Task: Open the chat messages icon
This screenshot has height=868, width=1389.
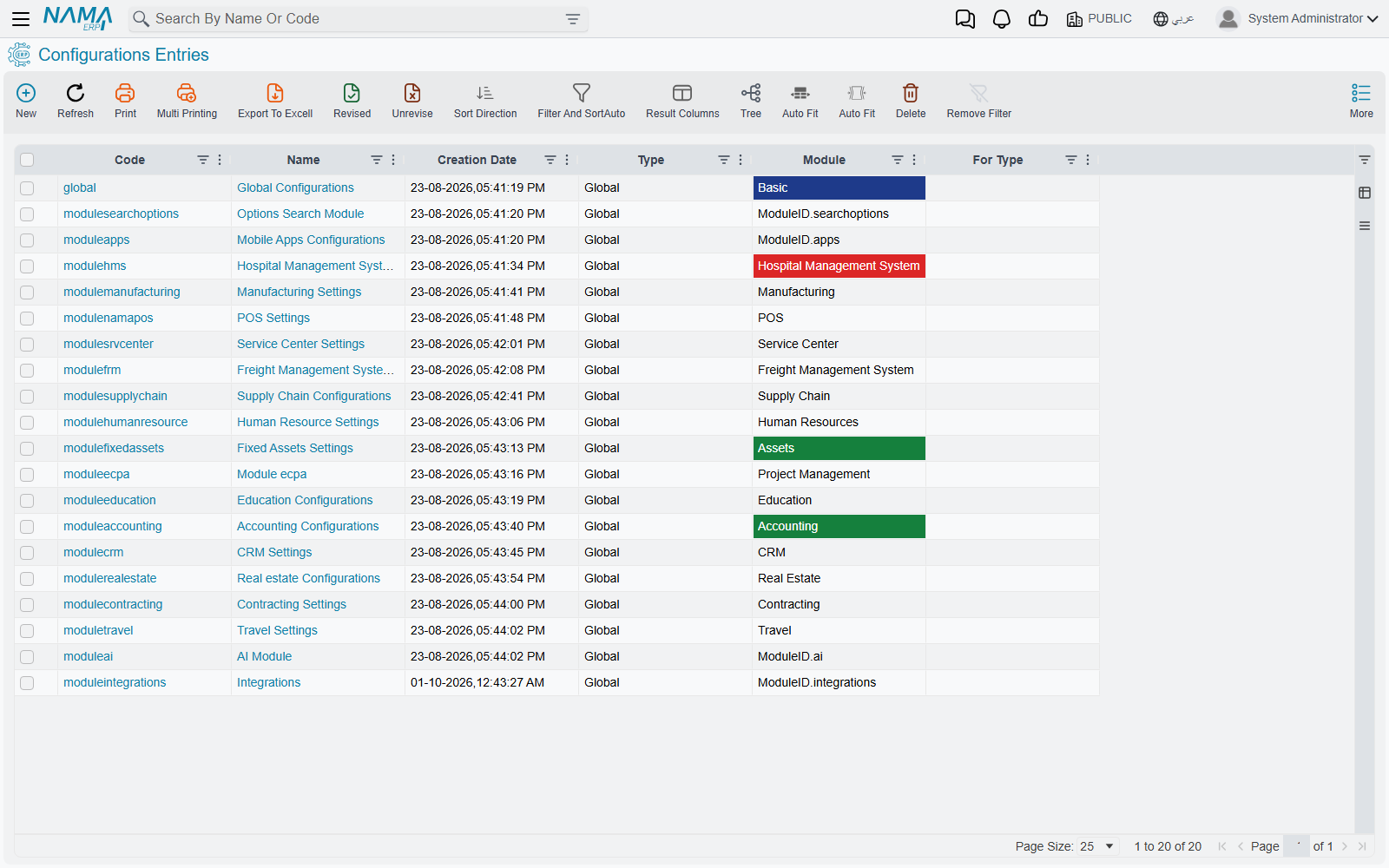Action: click(x=965, y=19)
